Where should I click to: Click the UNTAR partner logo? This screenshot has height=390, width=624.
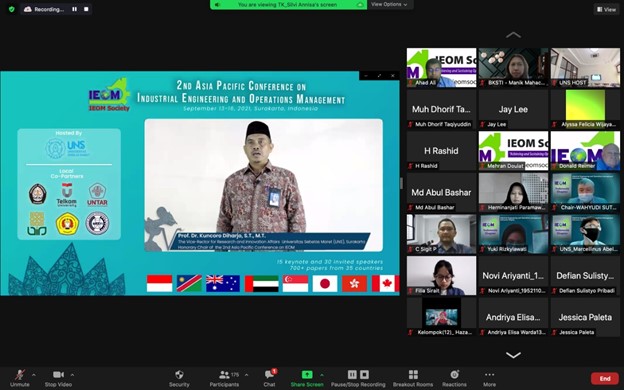point(97,195)
